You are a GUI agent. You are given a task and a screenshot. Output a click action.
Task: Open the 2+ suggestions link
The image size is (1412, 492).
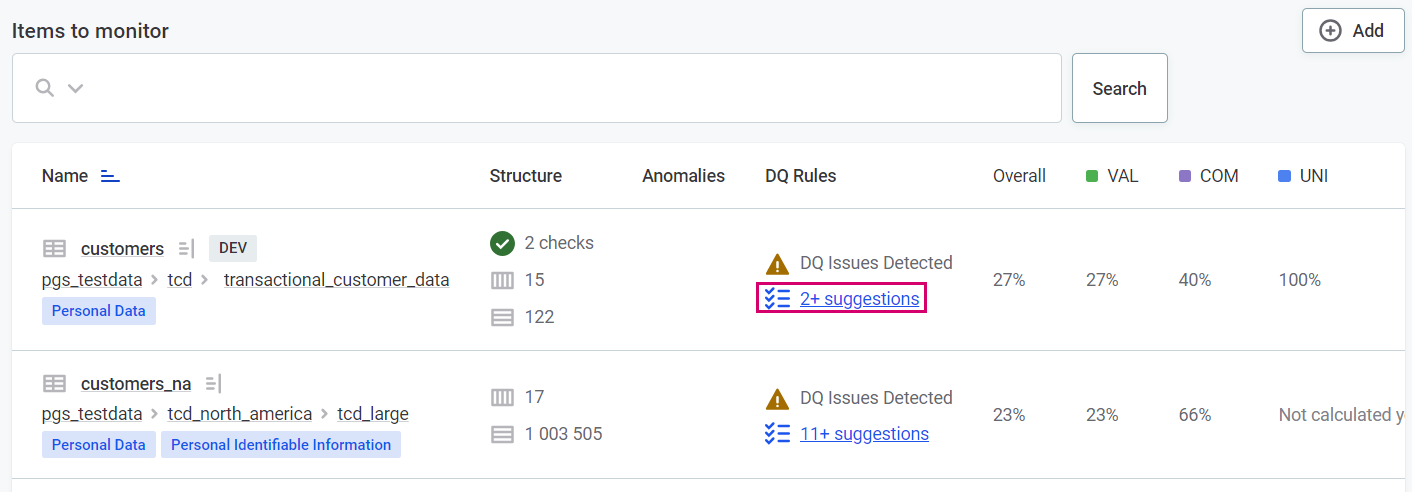[x=858, y=299]
